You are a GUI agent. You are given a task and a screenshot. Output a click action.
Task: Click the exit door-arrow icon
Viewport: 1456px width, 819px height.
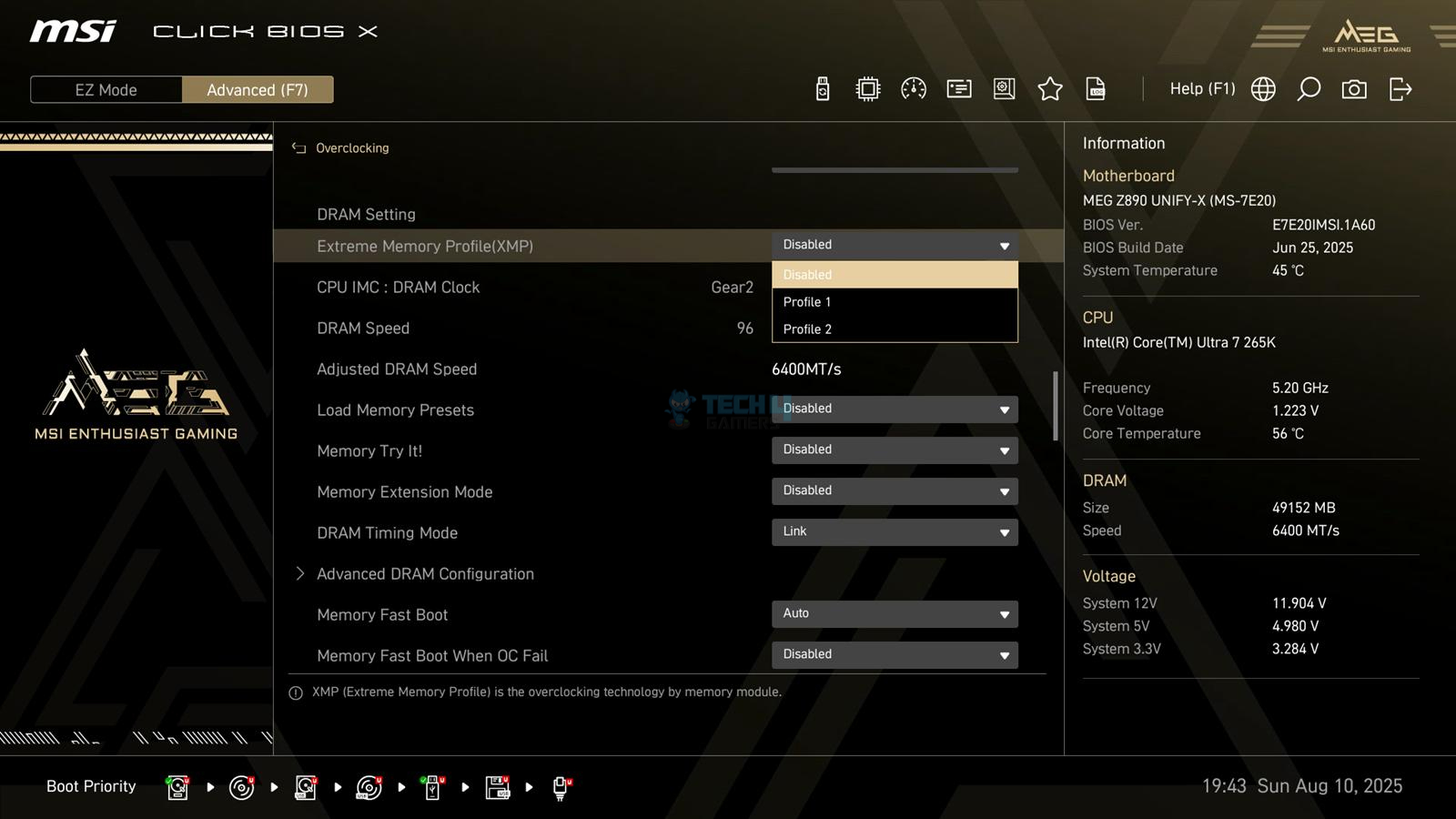pos(1400,89)
